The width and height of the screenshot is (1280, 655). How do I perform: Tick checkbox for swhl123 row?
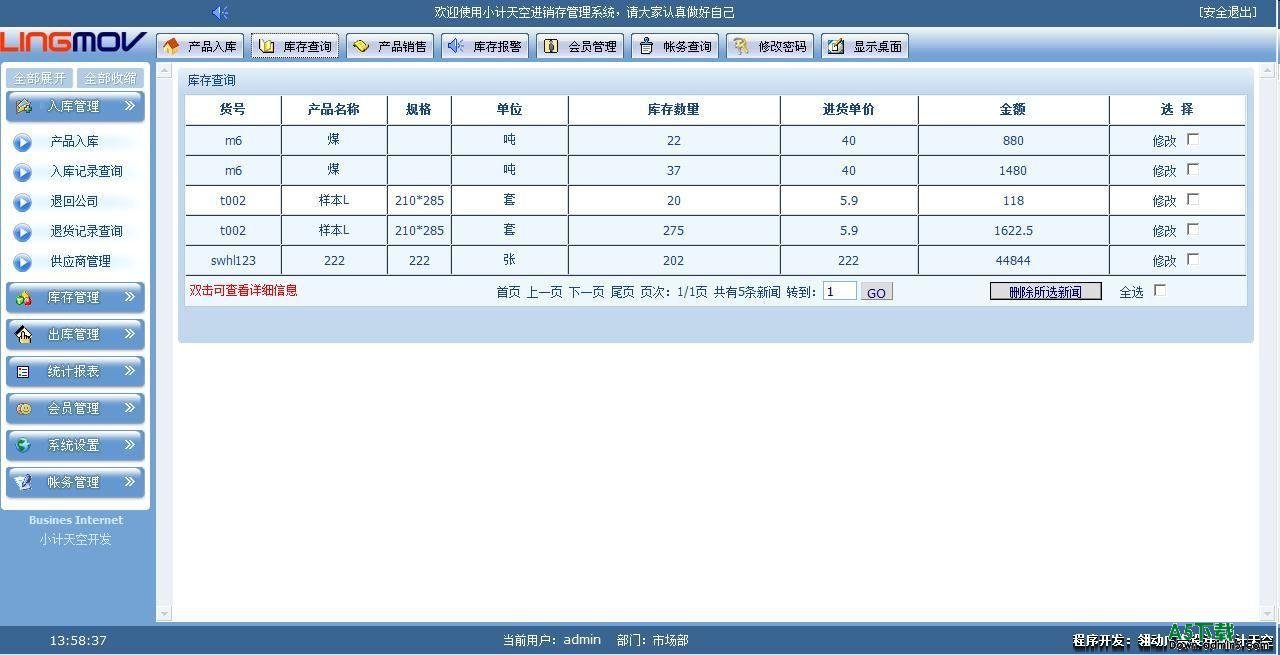pyautogui.click(x=1193, y=259)
